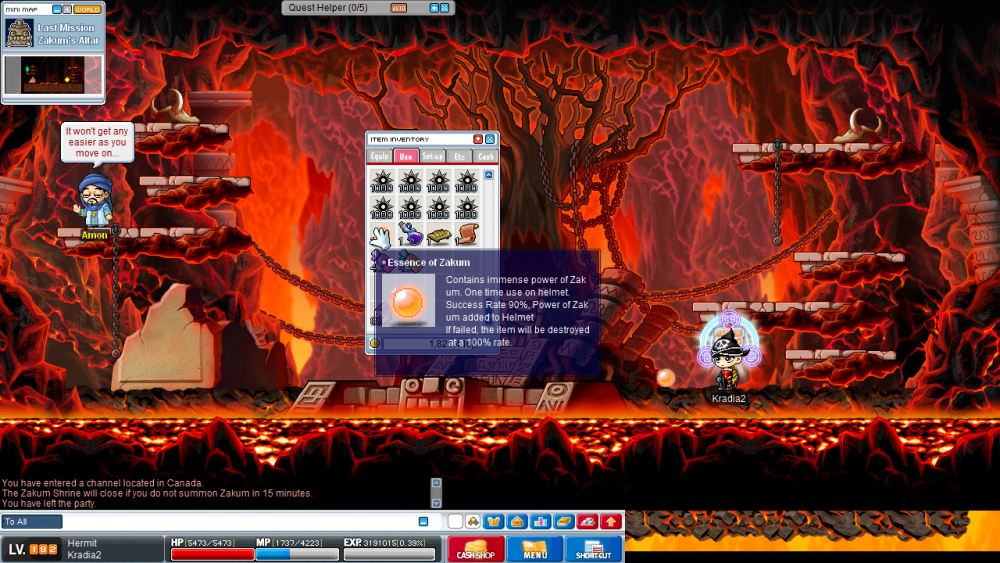This screenshot has height=563, width=1000.
Task: Click the red HP bar
Action: click(x=212, y=554)
